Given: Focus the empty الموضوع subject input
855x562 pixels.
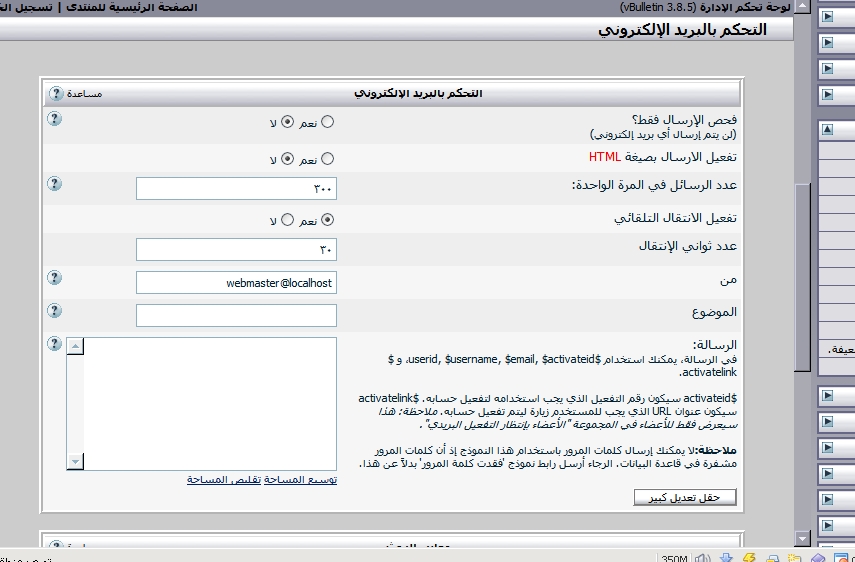Looking at the screenshot, I should [x=236, y=315].
